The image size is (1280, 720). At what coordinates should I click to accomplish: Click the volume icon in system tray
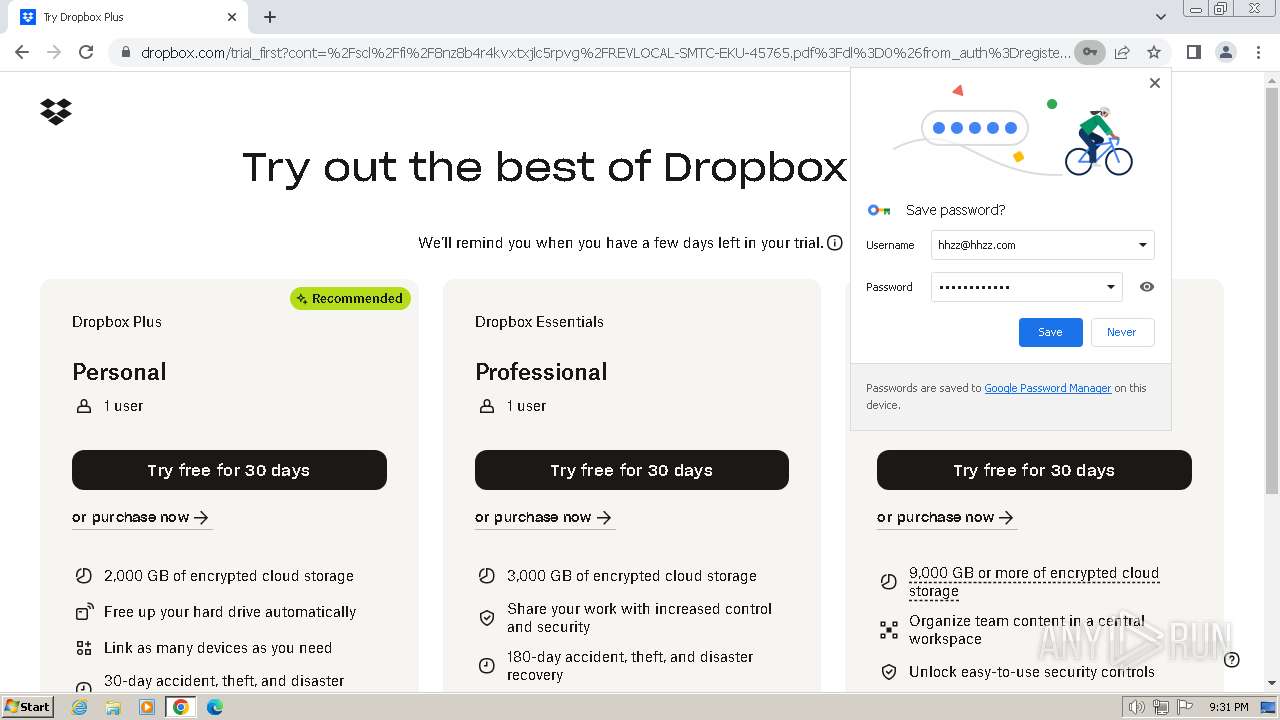[x=1136, y=707]
